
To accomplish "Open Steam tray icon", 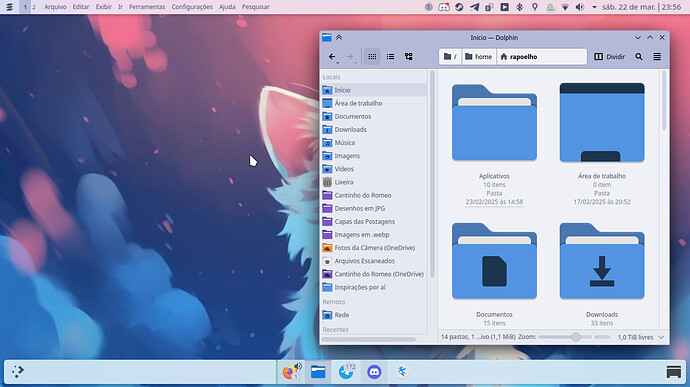I will [x=459, y=7].
